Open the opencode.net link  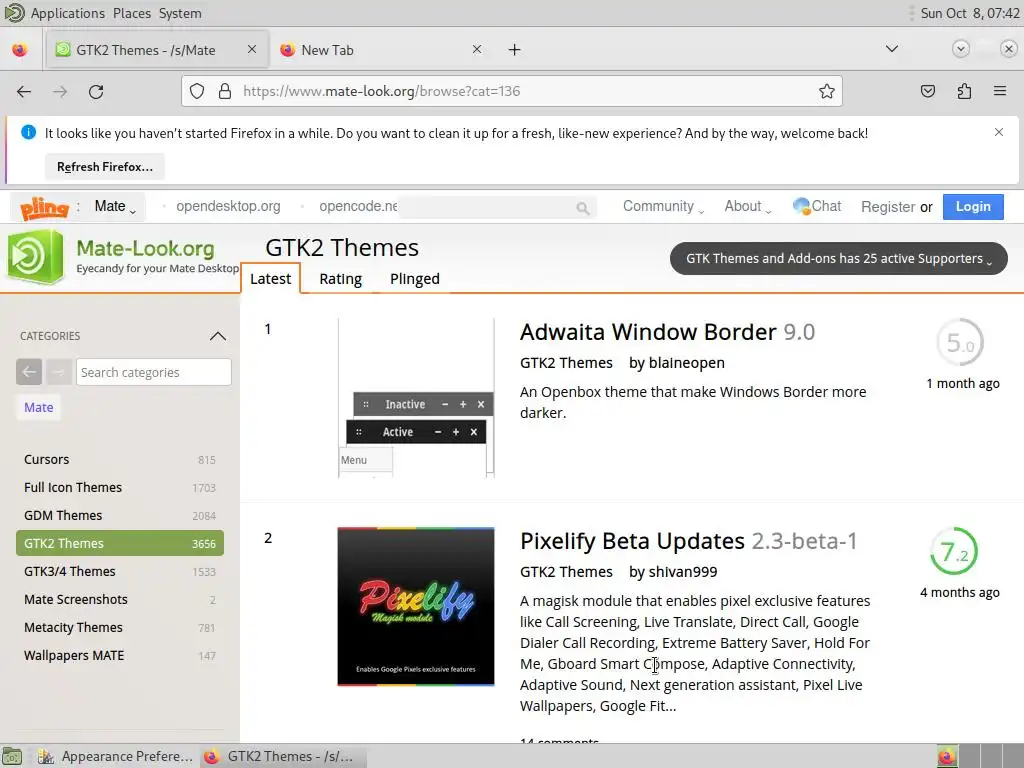tap(358, 206)
